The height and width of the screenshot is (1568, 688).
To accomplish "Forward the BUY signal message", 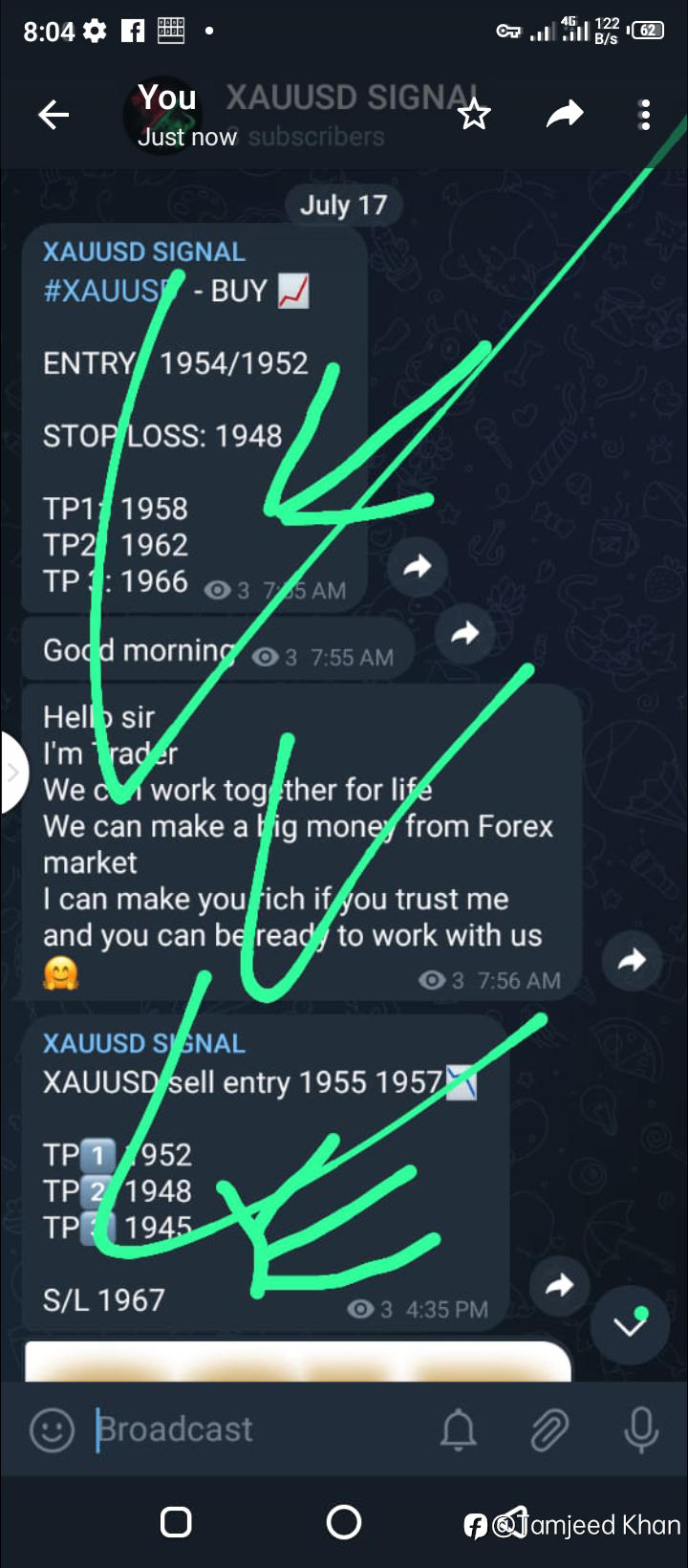I will (x=418, y=567).
